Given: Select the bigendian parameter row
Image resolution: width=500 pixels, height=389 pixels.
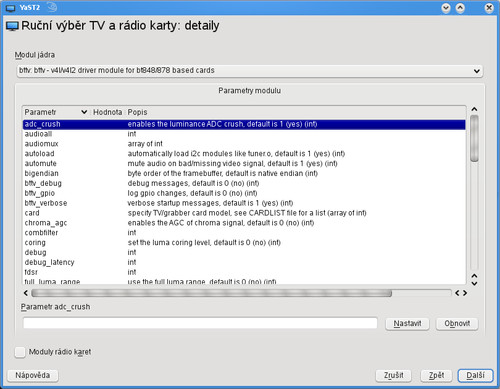Looking at the screenshot, I should pos(244,174).
